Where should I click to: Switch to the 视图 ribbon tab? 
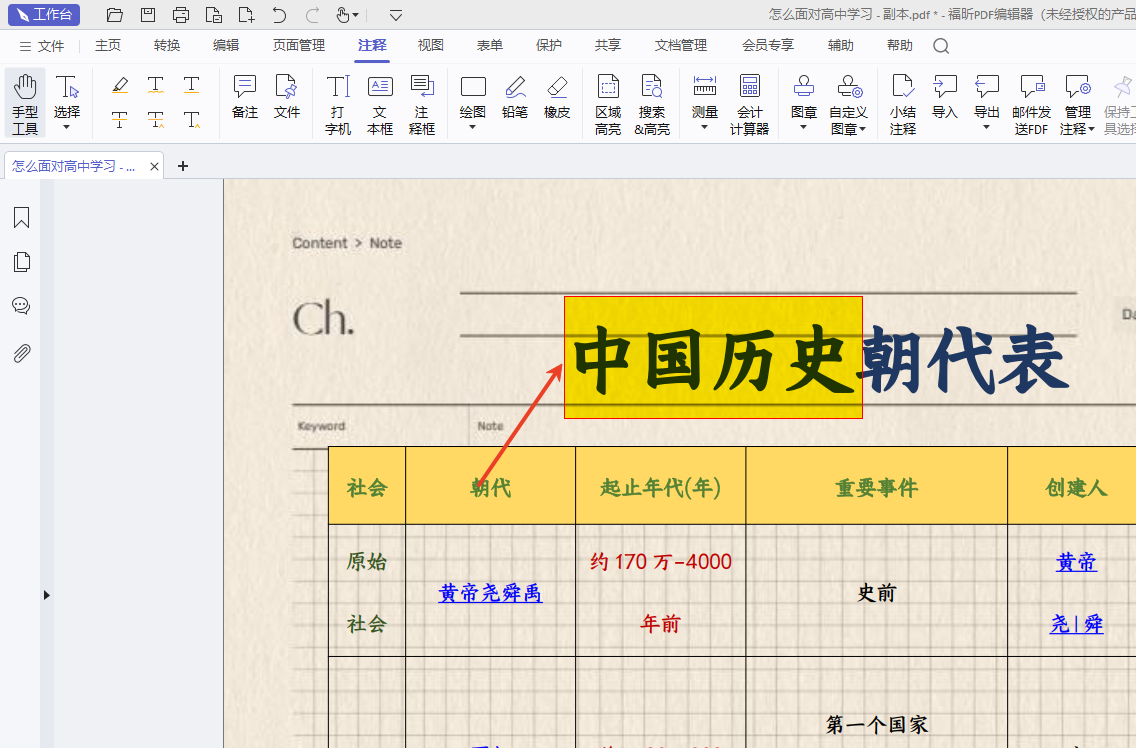click(x=431, y=45)
